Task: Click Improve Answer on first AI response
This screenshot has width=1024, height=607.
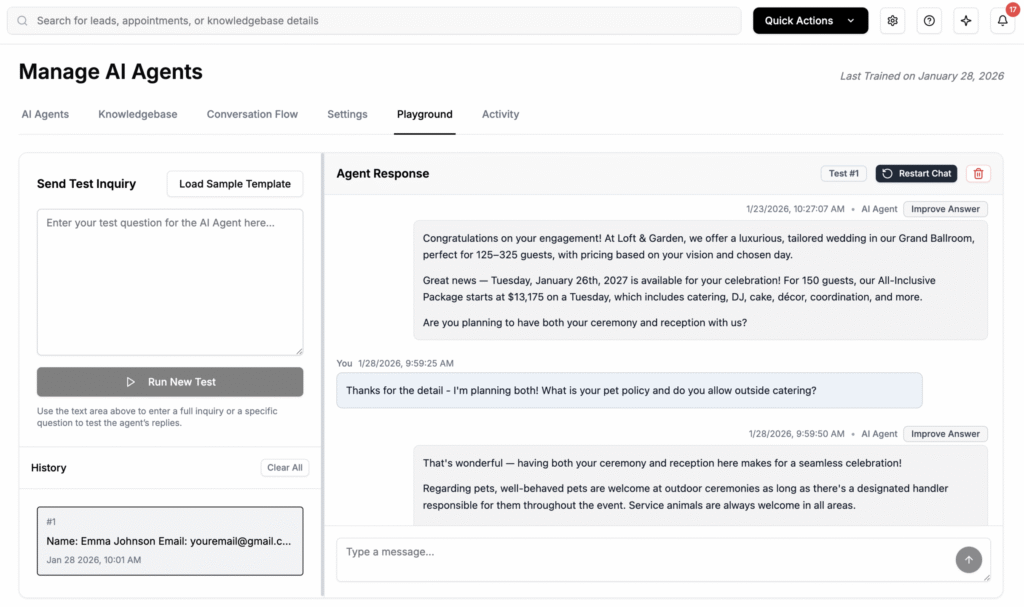Action: (x=945, y=209)
